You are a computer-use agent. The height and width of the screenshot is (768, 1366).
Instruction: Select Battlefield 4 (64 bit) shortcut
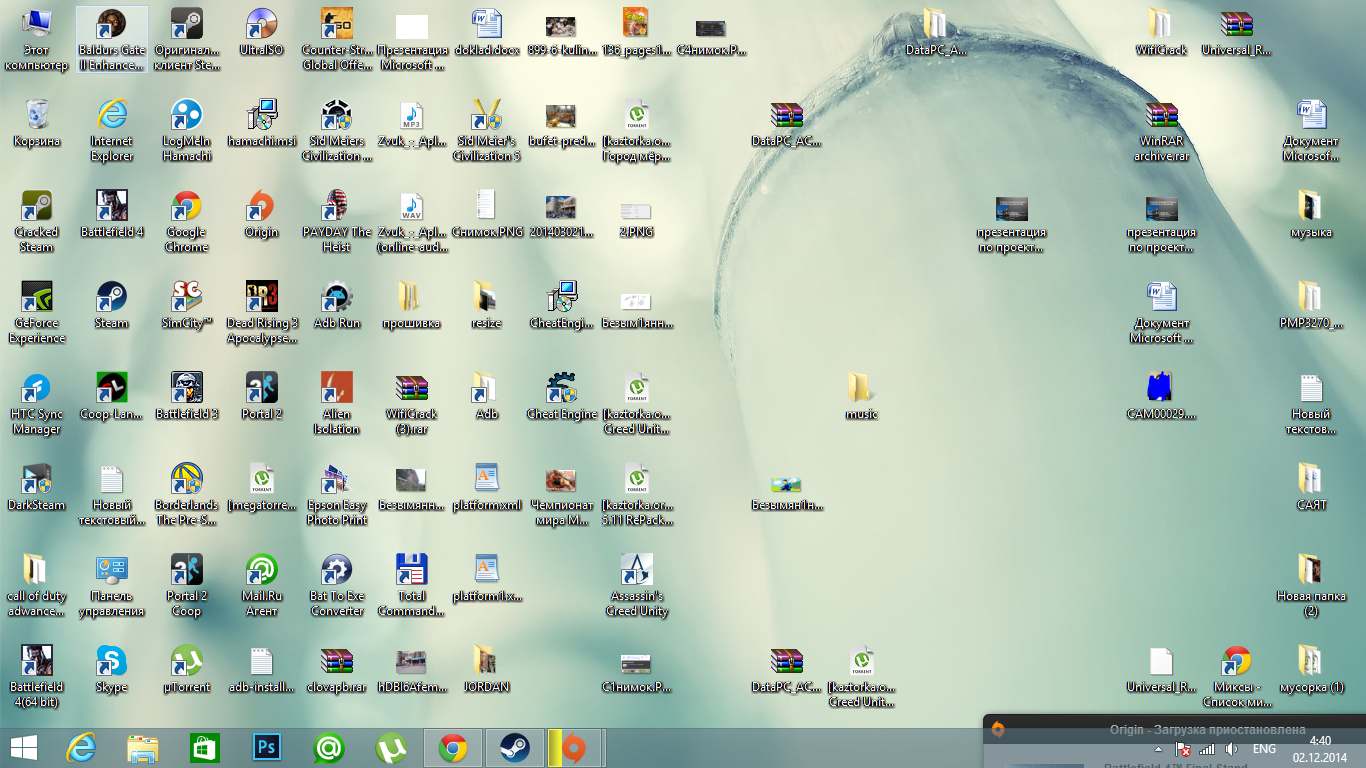37,676
